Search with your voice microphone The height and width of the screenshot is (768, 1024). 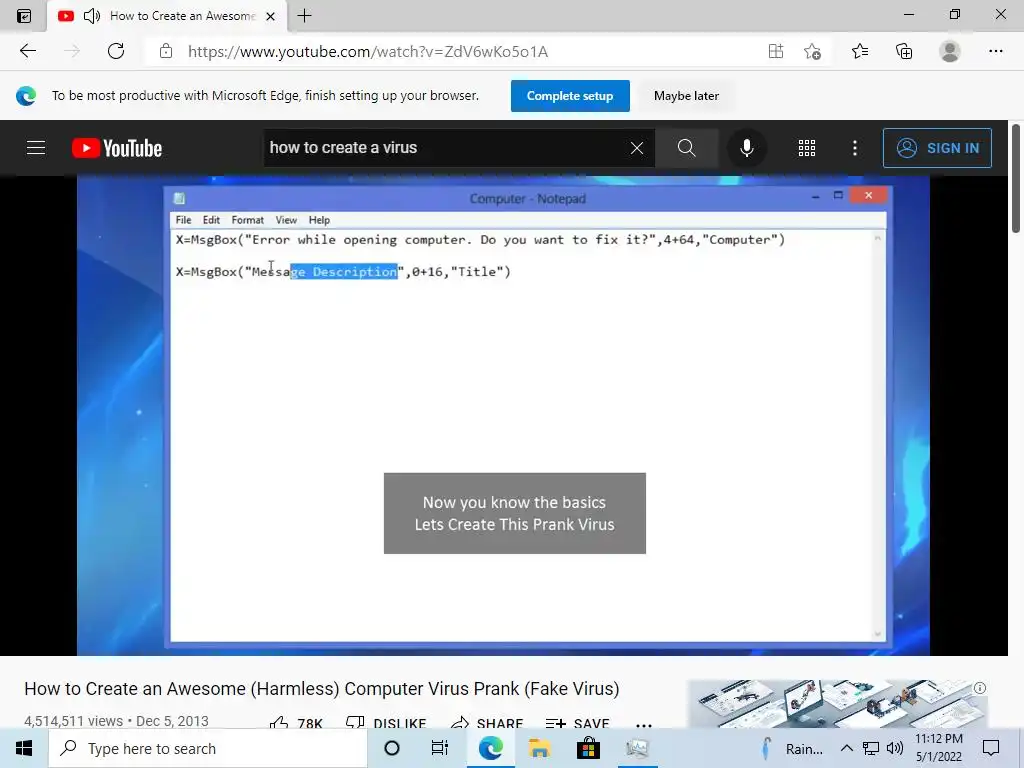point(746,148)
